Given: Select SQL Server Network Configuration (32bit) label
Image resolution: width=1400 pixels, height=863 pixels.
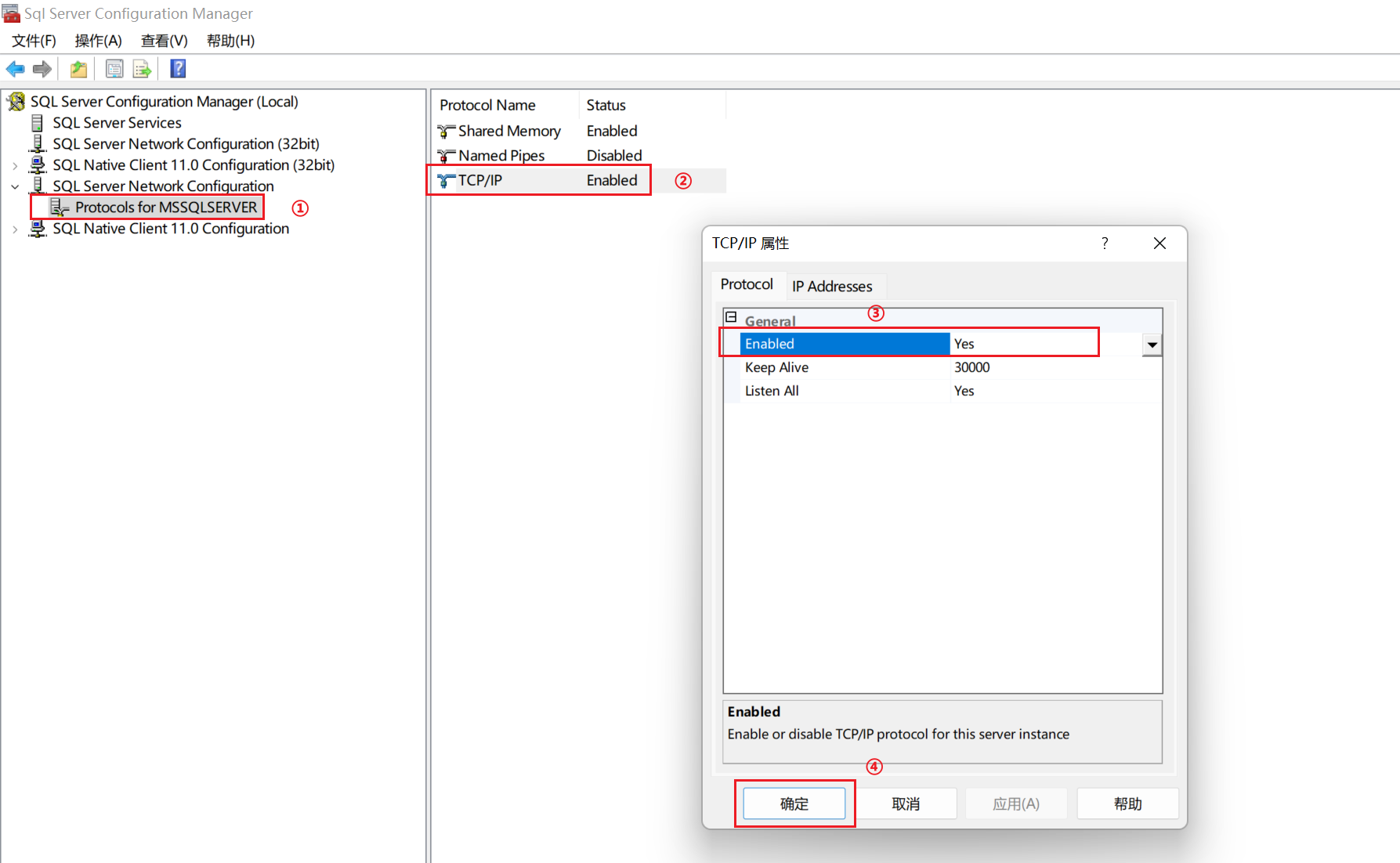Looking at the screenshot, I should tap(186, 144).
